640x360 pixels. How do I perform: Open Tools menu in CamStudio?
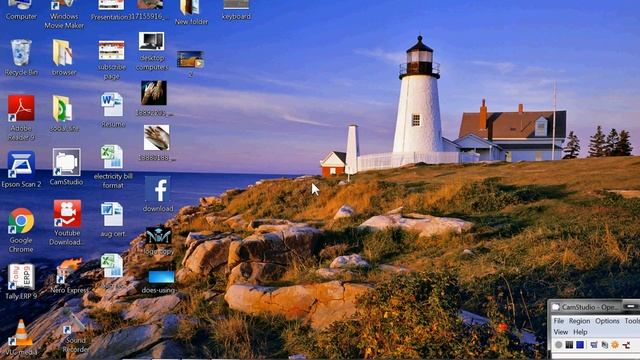pyautogui.click(x=632, y=321)
